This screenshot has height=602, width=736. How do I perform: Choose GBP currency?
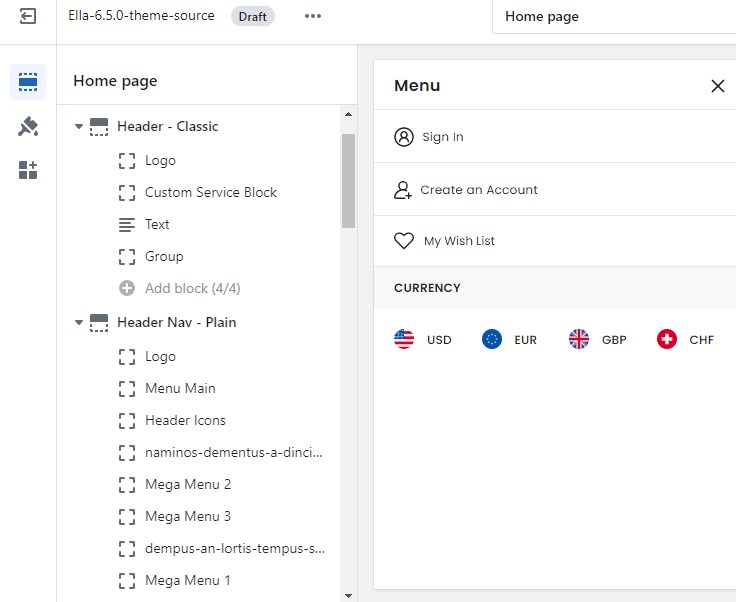[614, 340]
